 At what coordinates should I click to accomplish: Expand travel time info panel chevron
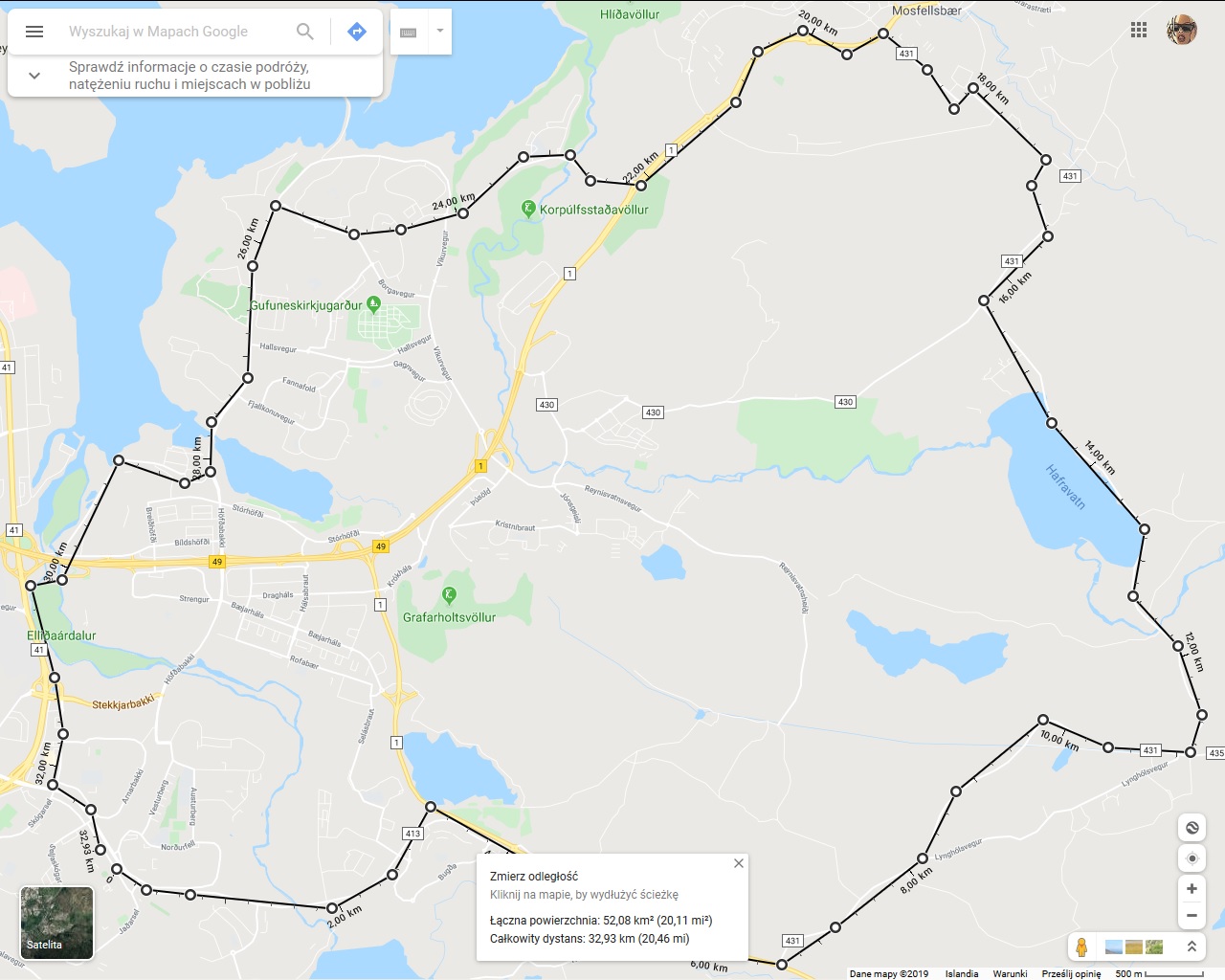(34, 76)
